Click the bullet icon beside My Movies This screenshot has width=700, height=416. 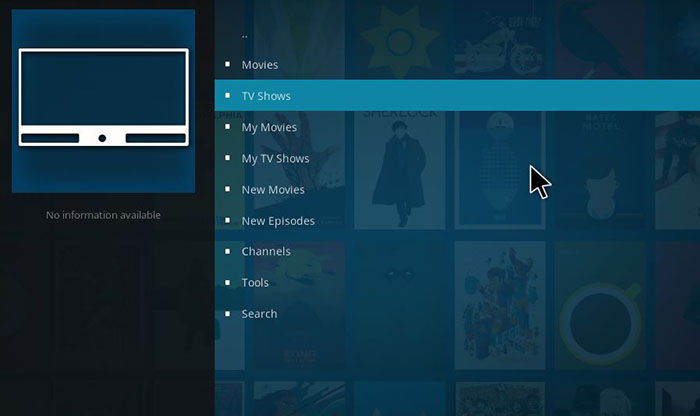tap(228, 126)
